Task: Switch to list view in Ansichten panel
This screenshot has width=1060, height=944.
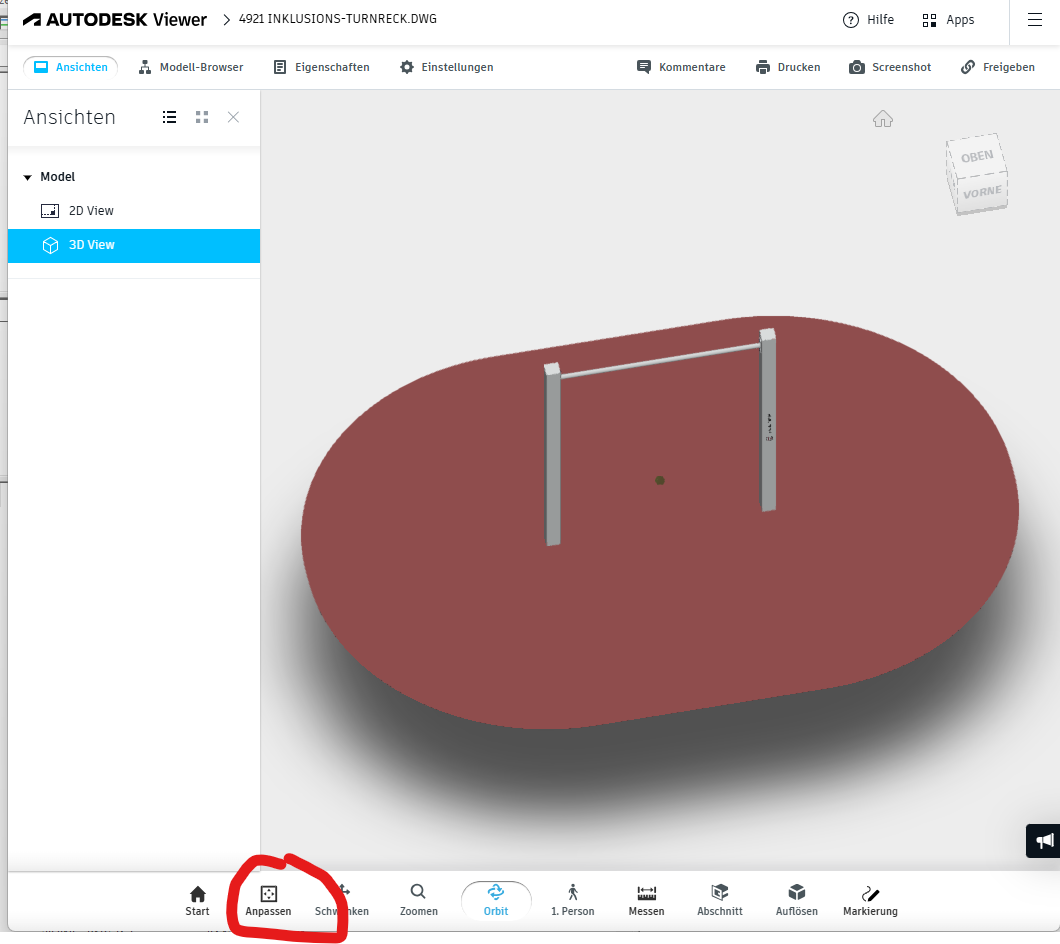Action: pyautogui.click(x=170, y=117)
